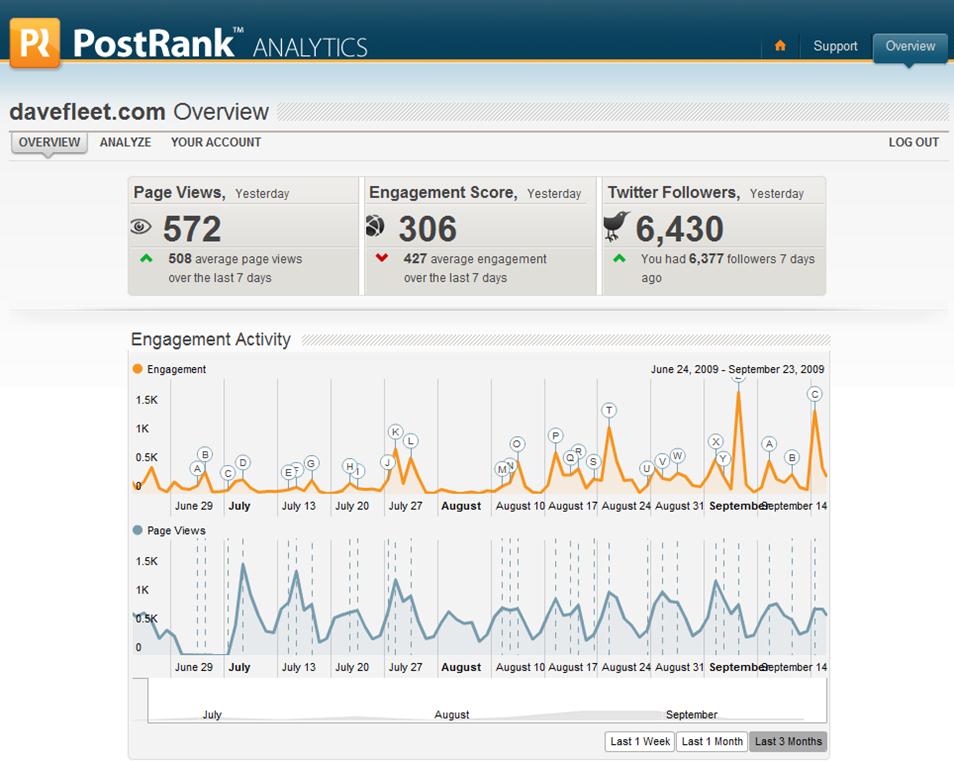Click the green up arrow under Page Views
954x761 pixels.
(x=146, y=259)
